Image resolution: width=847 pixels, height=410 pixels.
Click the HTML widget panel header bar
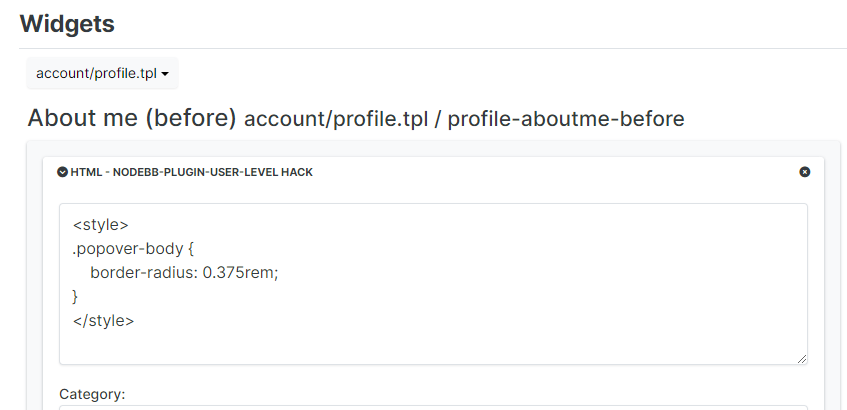point(500,172)
